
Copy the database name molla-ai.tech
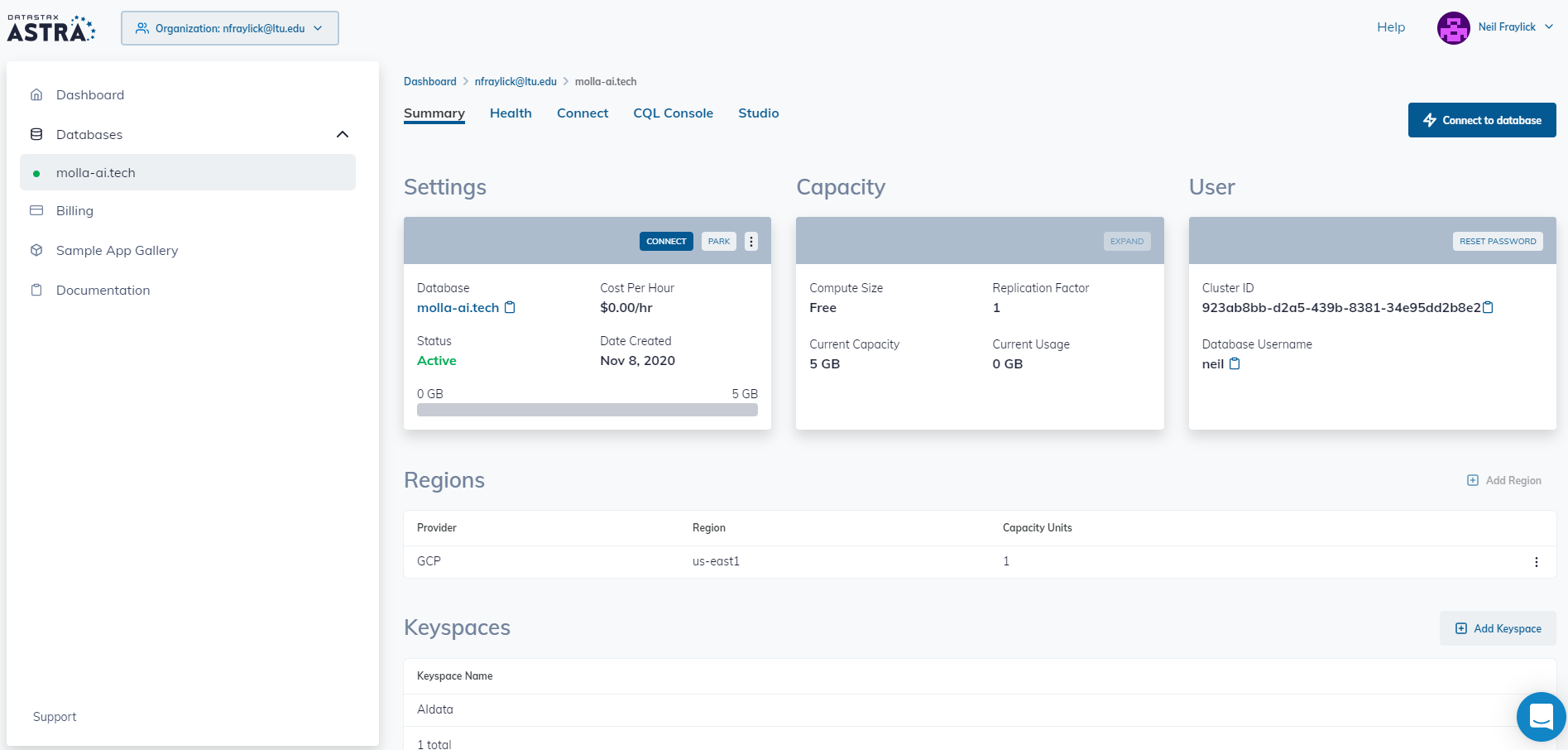(x=510, y=307)
